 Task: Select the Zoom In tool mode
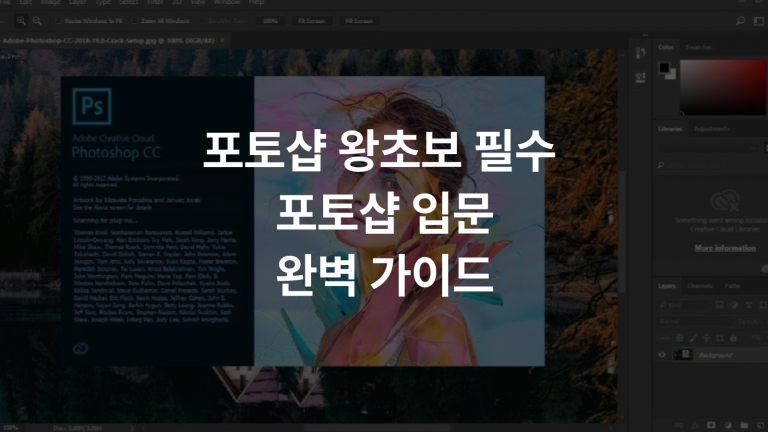(21, 21)
